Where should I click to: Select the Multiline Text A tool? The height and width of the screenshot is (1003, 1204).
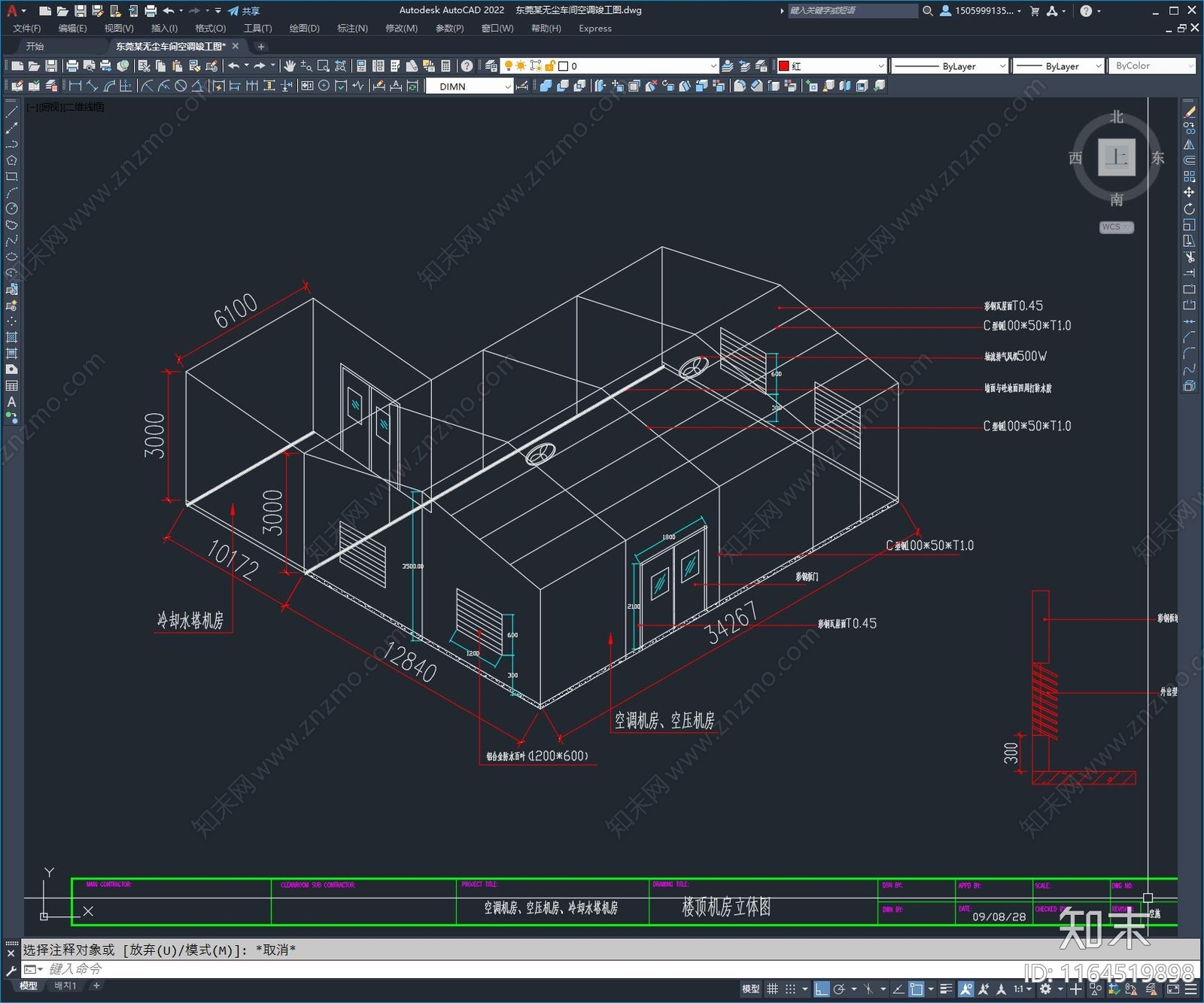coord(11,402)
